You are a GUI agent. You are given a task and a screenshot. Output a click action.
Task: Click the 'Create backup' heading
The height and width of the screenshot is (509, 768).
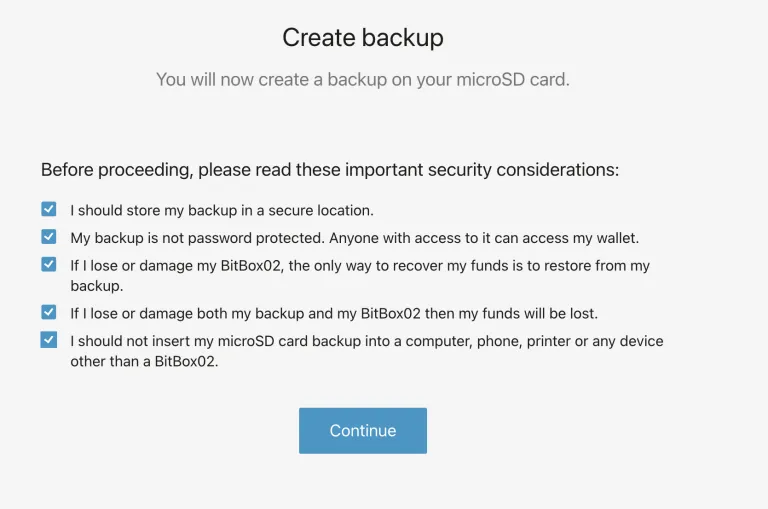pyautogui.click(x=363, y=38)
